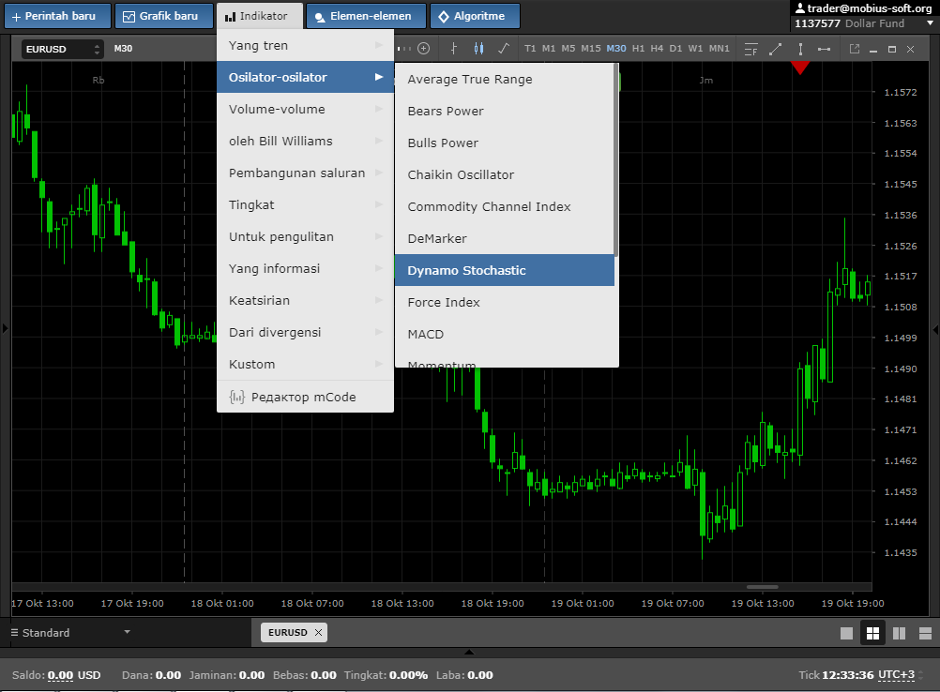Open the Elemen-elemen menu
The height and width of the screenshot is (692, 940).
pyautogui.click(x=366, y=16)
